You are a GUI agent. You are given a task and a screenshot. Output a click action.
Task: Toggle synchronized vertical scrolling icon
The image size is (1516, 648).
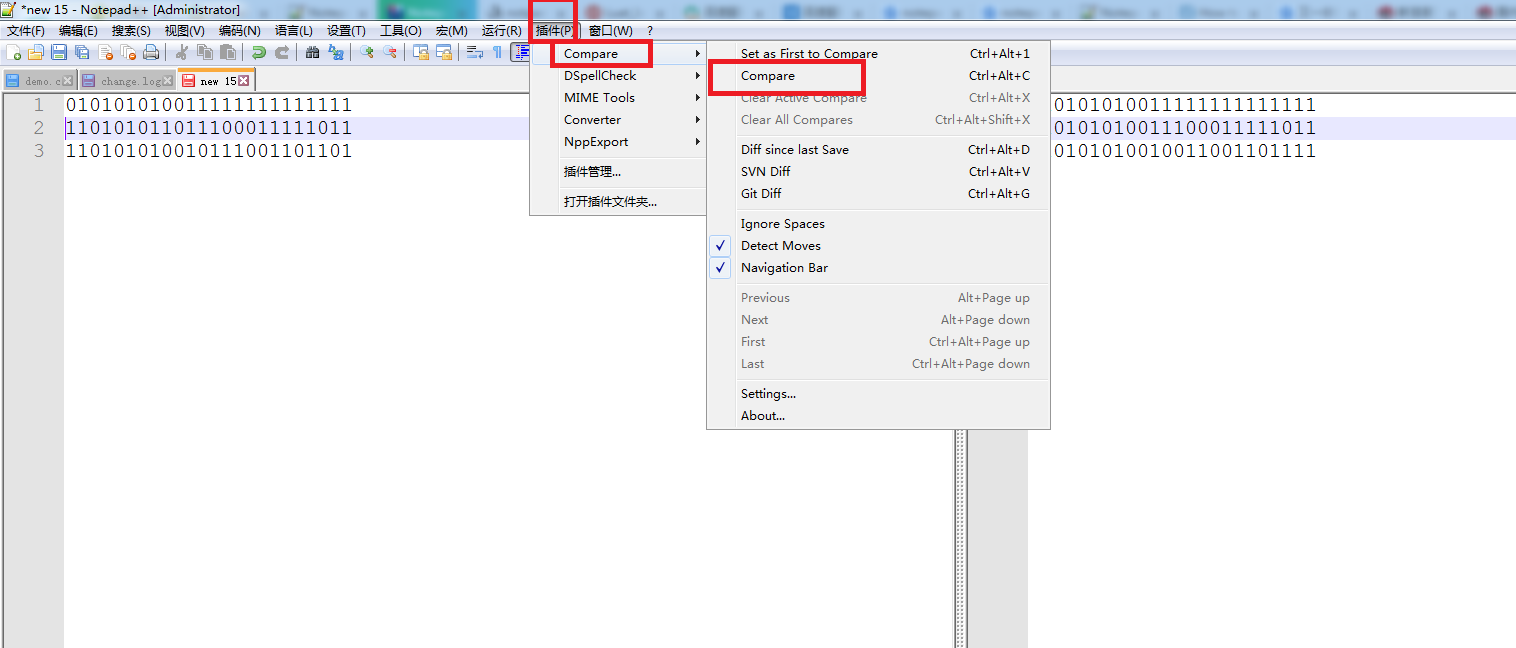[x=421, y=53]
